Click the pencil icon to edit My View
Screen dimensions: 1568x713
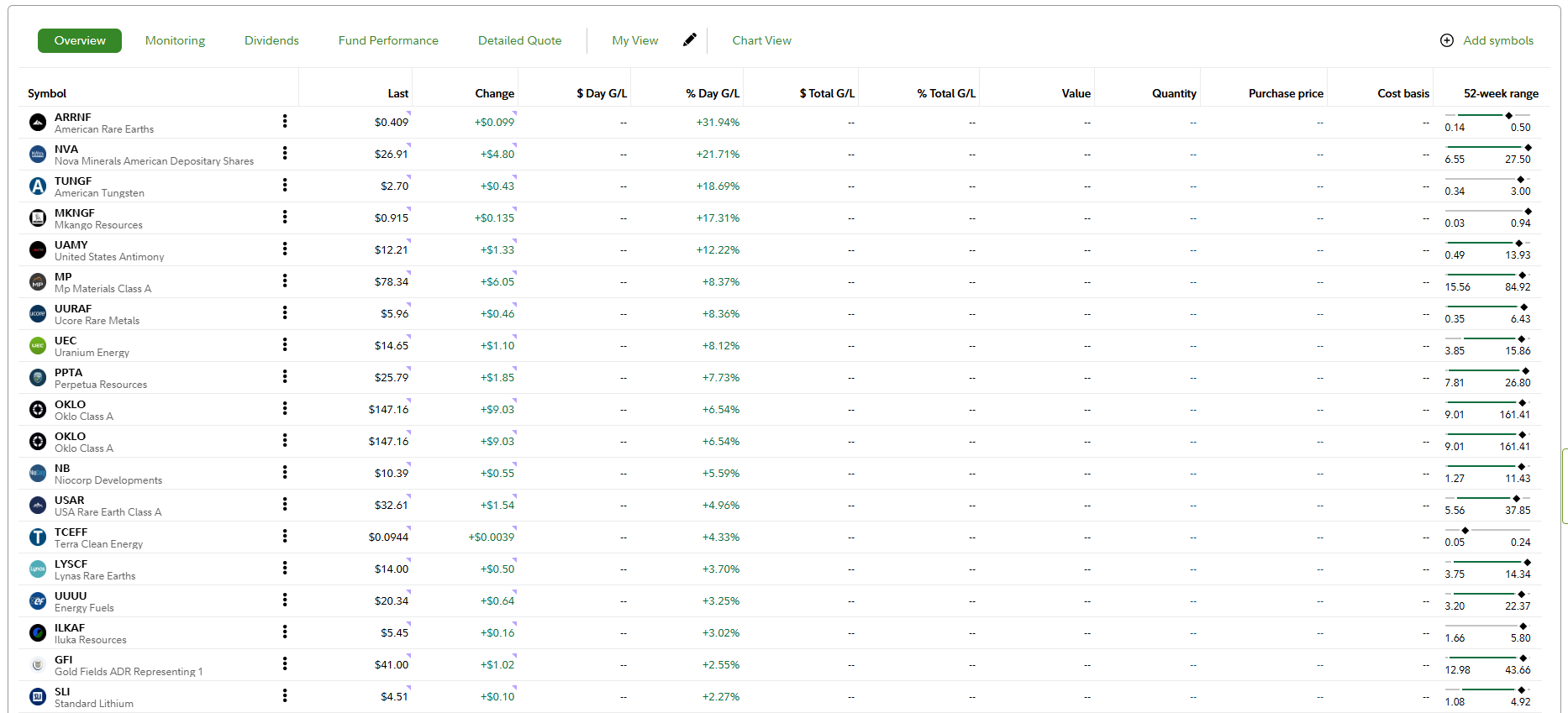click(x=690, y=39)
